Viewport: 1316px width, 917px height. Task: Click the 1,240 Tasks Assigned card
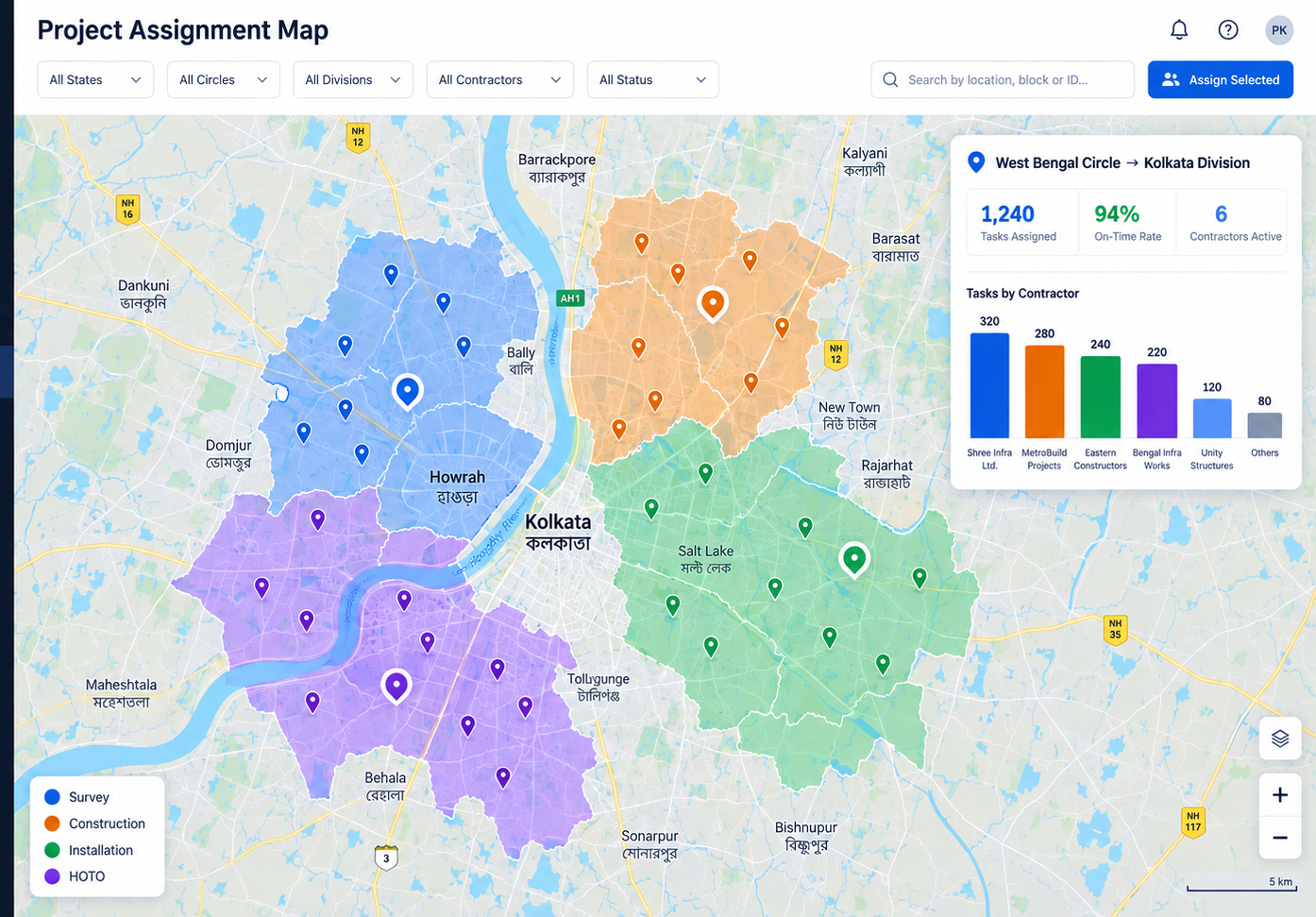point(1021,222)
